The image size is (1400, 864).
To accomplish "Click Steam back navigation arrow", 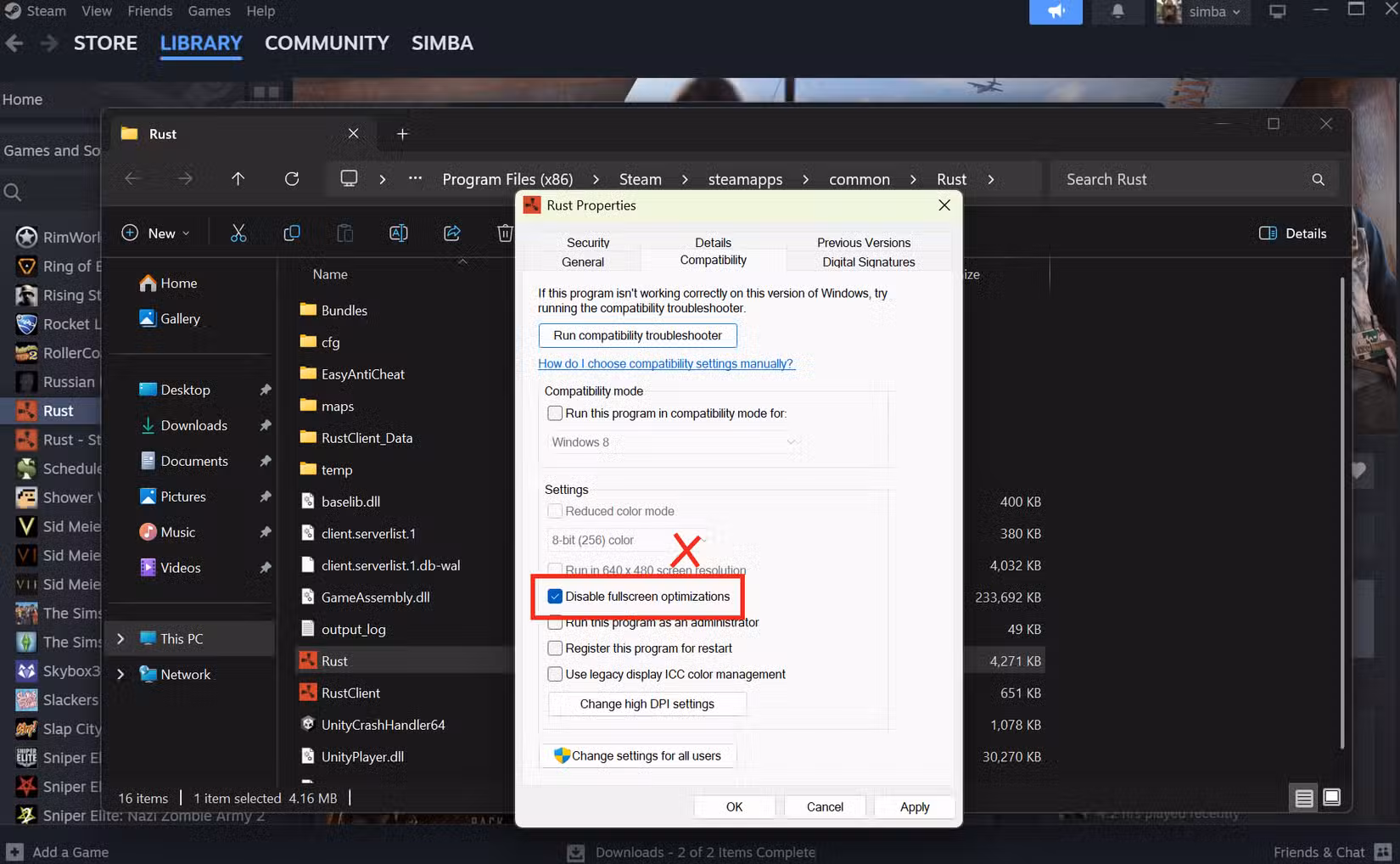I will pyautogui.click(x=14, y=42).
